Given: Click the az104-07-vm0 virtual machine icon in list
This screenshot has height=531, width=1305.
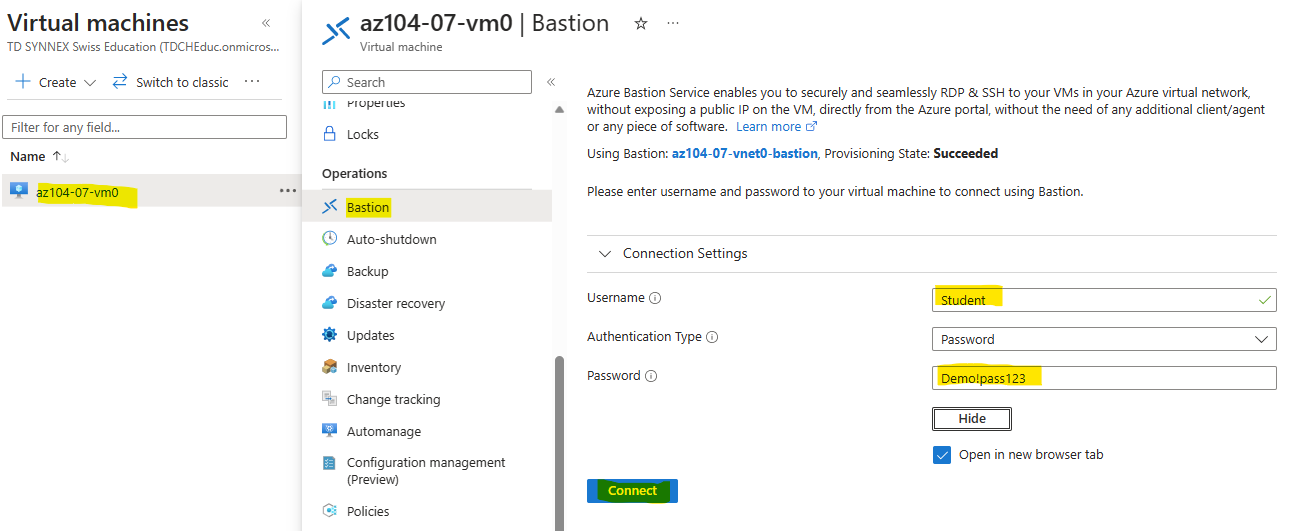Looking at the screenshot, I should coord(19,190).
